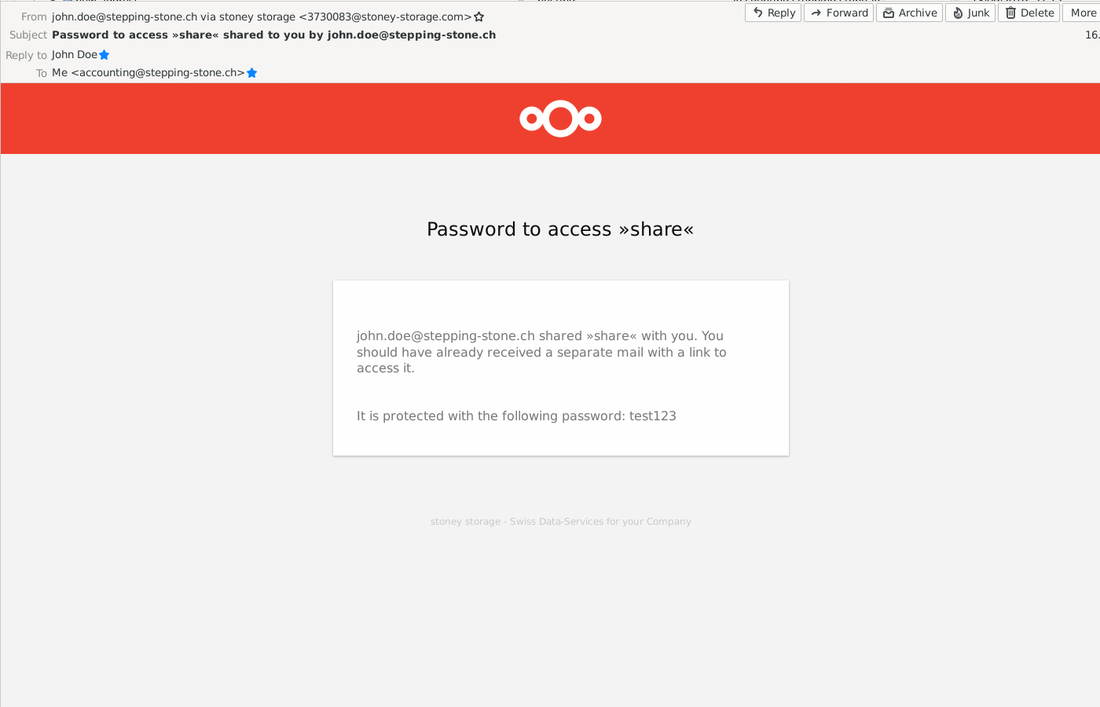The height and width of the screenshot is (707, 1100).
Task: Delete the email using the trash button
Action: coord(1028,13)
